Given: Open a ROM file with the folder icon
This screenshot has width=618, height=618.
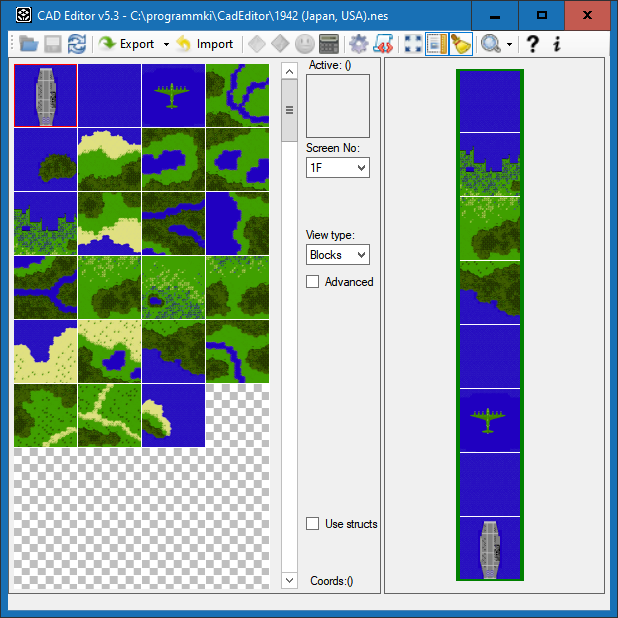Looking at the screenshot, I should pyautogui.click(x=29, y=44).
